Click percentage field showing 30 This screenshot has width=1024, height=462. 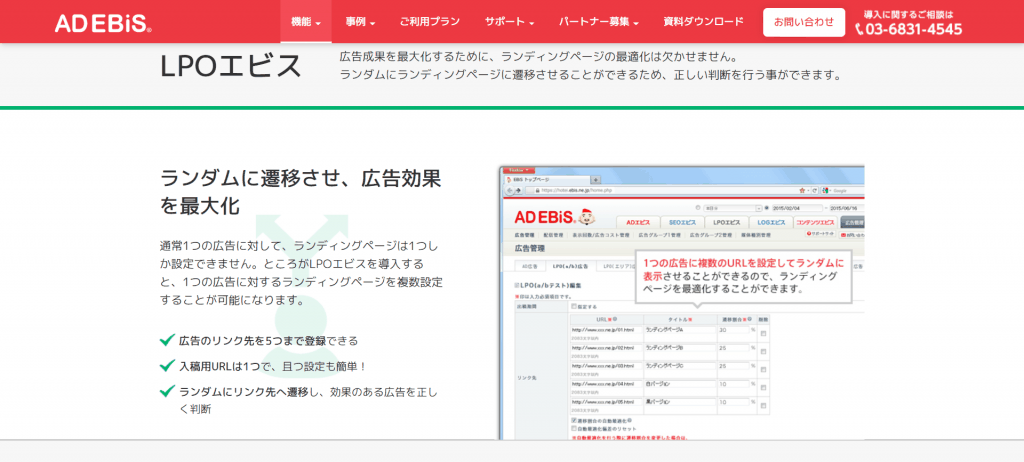734,330
